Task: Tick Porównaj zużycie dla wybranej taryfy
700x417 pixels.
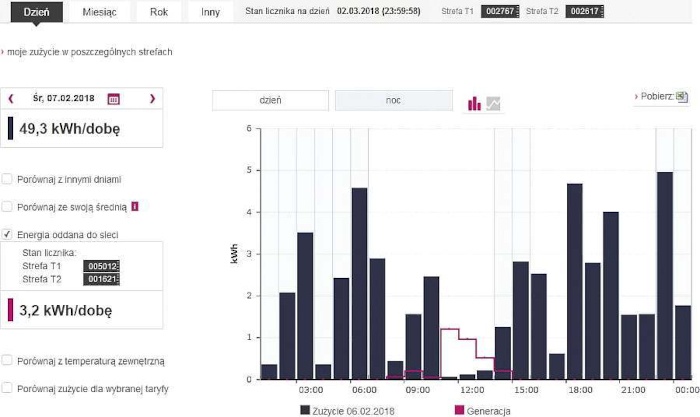Action: [x=7, y=388]
